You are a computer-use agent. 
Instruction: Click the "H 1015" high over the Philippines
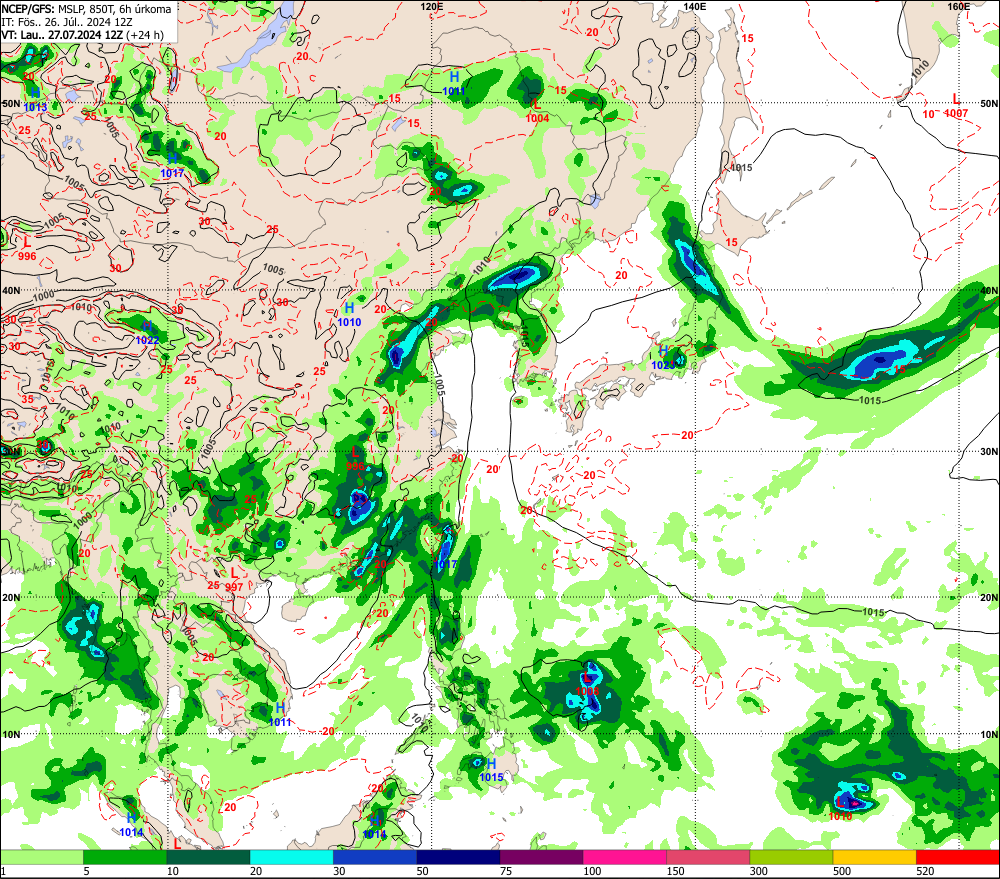tap(491, 771)
